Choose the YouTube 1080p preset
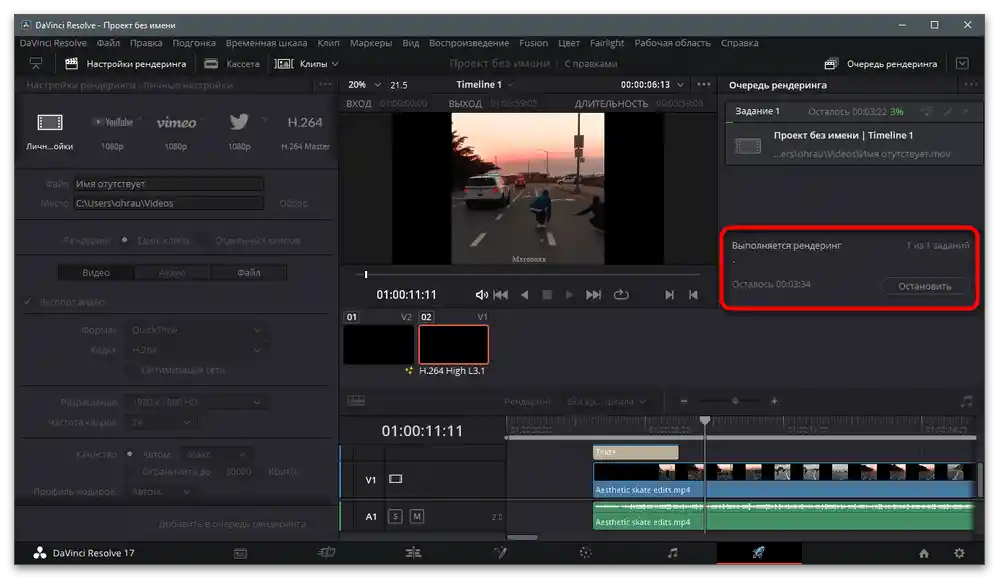 [113, 122]
